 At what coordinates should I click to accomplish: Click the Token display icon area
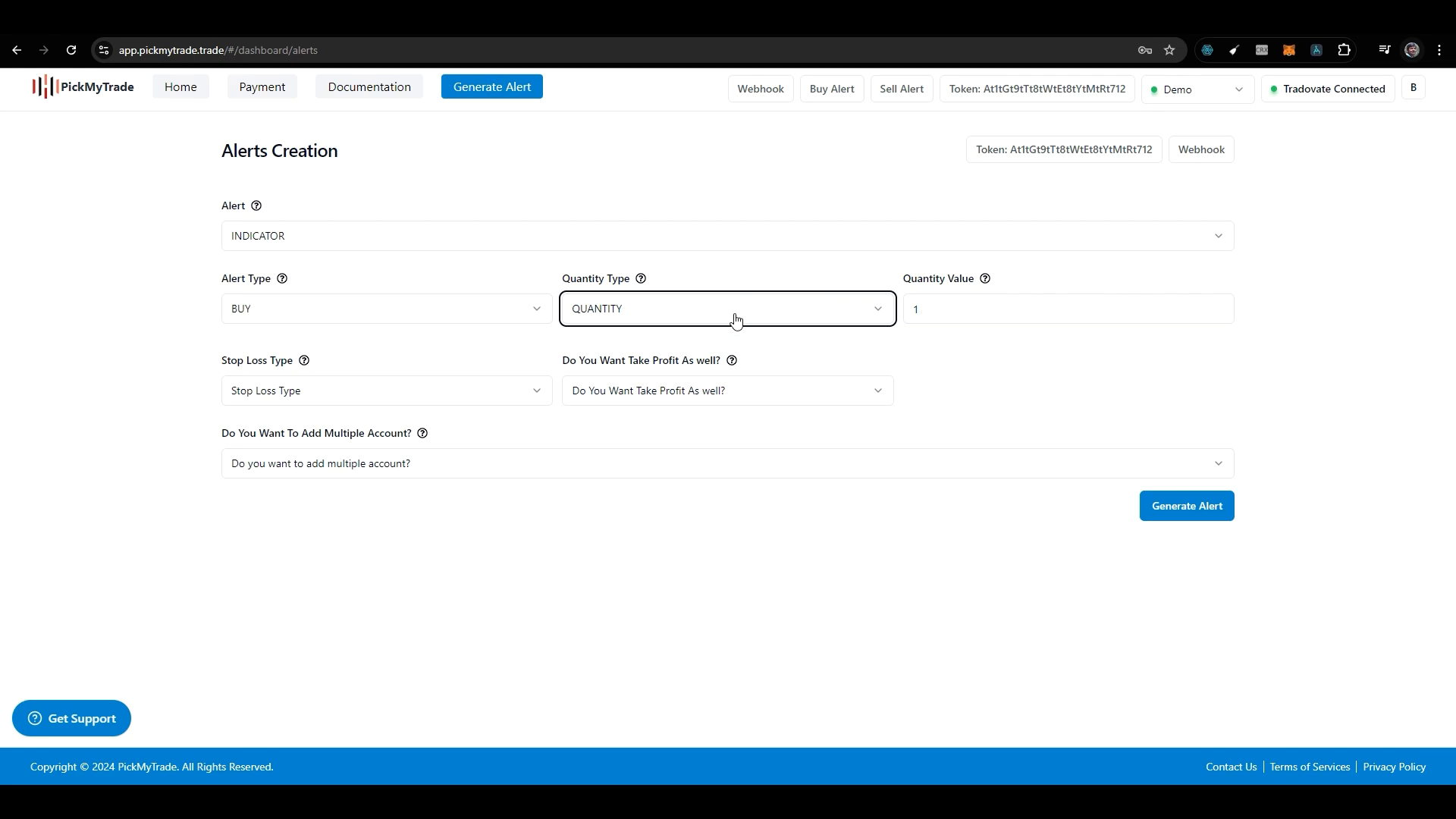[x=1038, y=89]
